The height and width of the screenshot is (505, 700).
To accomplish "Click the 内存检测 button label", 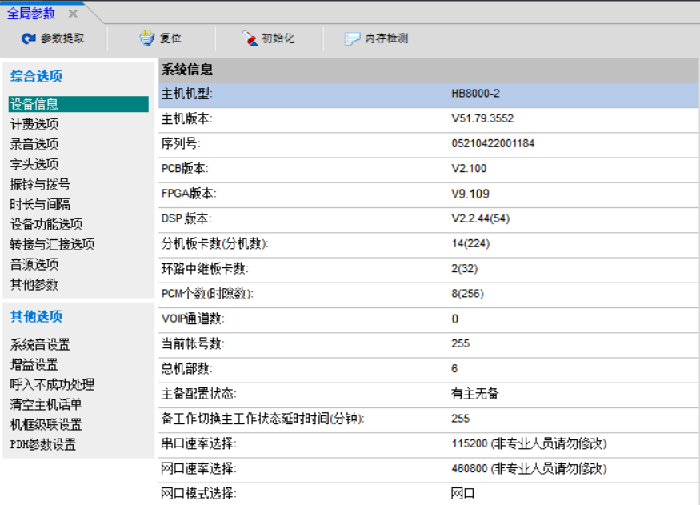I will click(387, 38).
